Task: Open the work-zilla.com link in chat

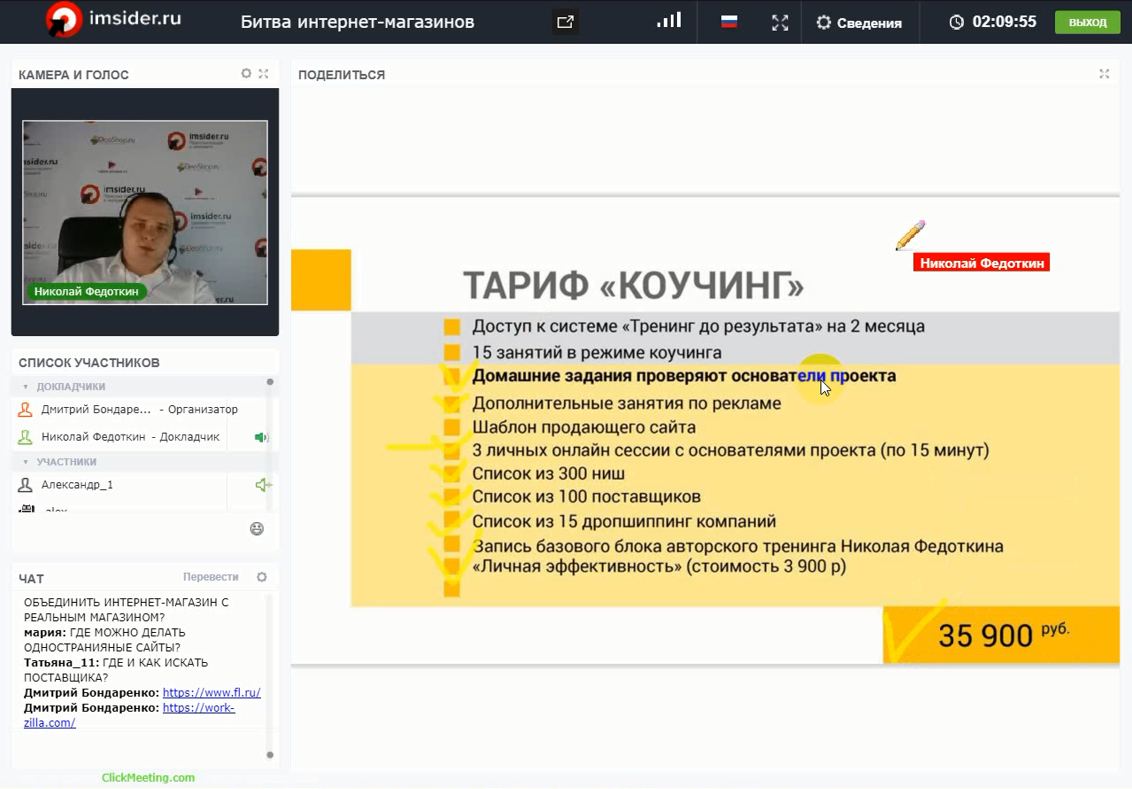Action: click(x=198, y=708)
